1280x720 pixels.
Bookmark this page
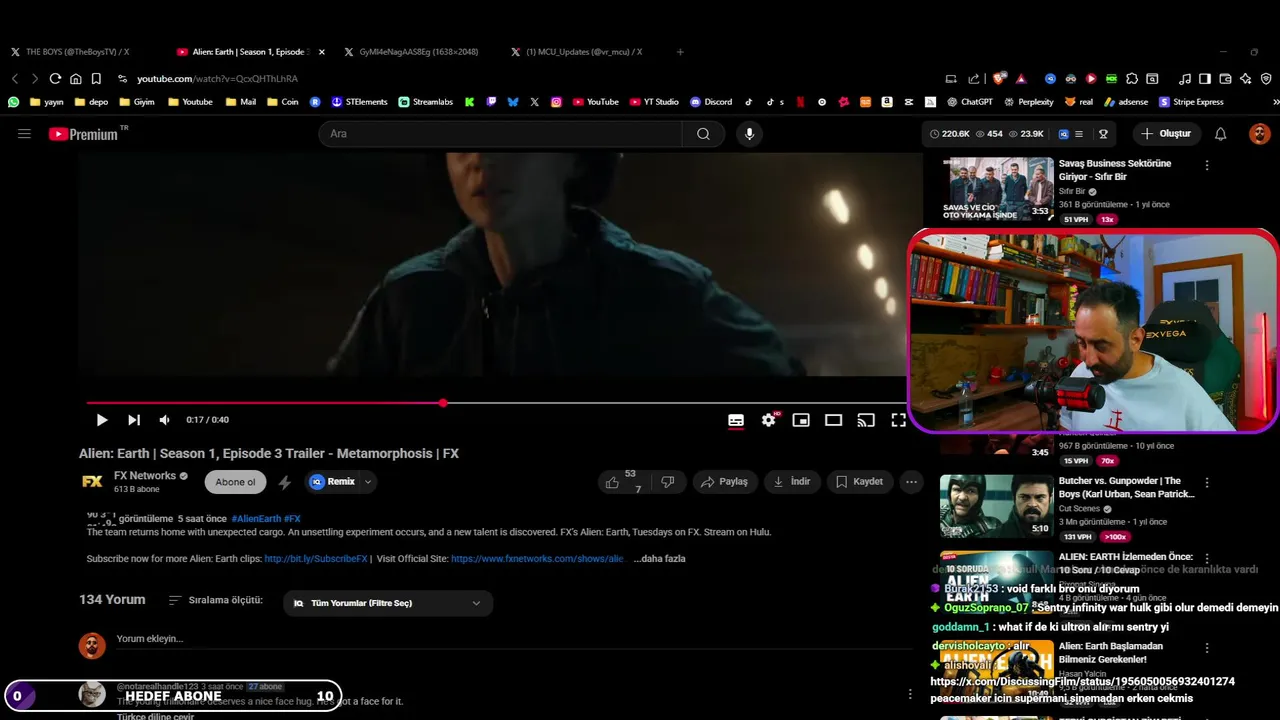[x=96, y=78]
